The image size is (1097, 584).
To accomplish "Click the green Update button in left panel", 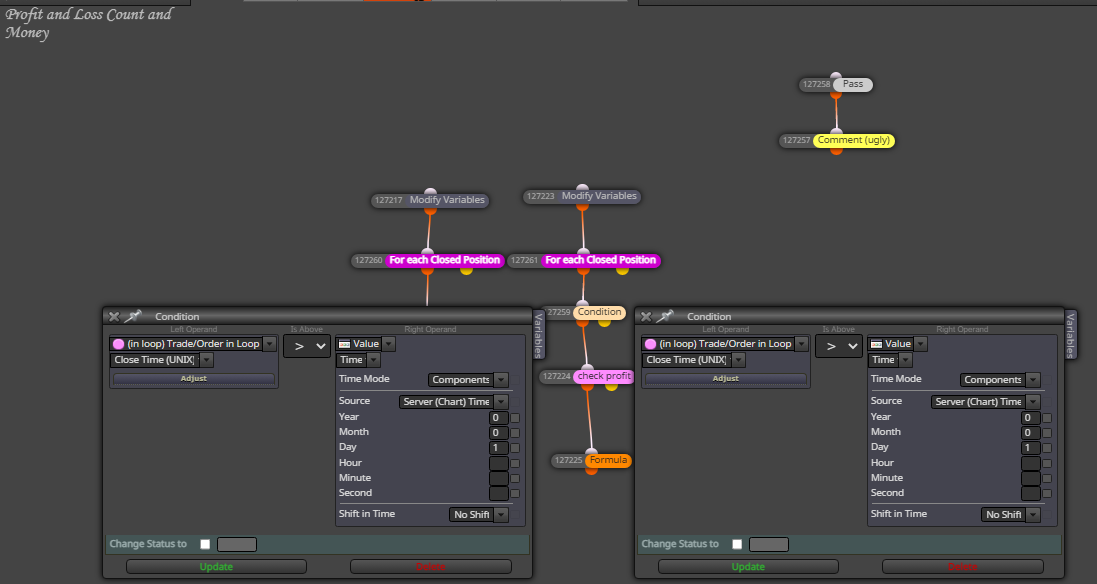I will pos(216,567).
